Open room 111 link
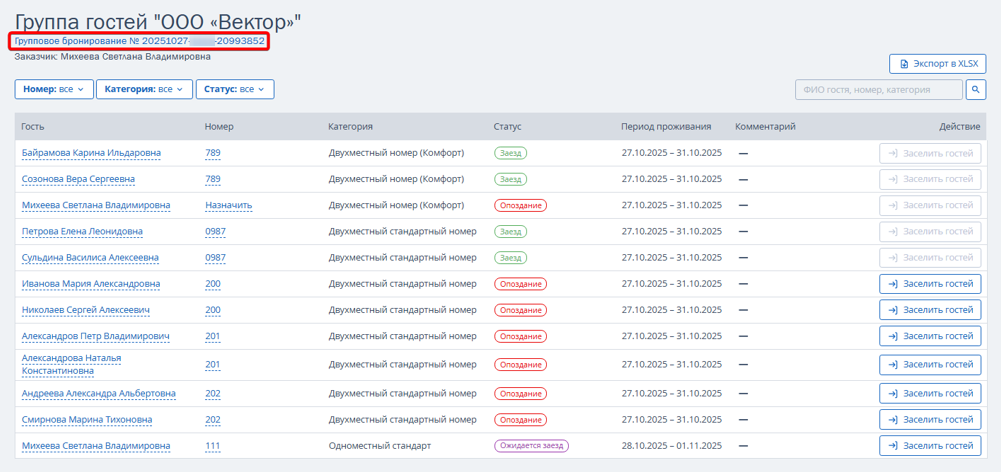The height and width of the screenshot is (472, 1001). 212,446
